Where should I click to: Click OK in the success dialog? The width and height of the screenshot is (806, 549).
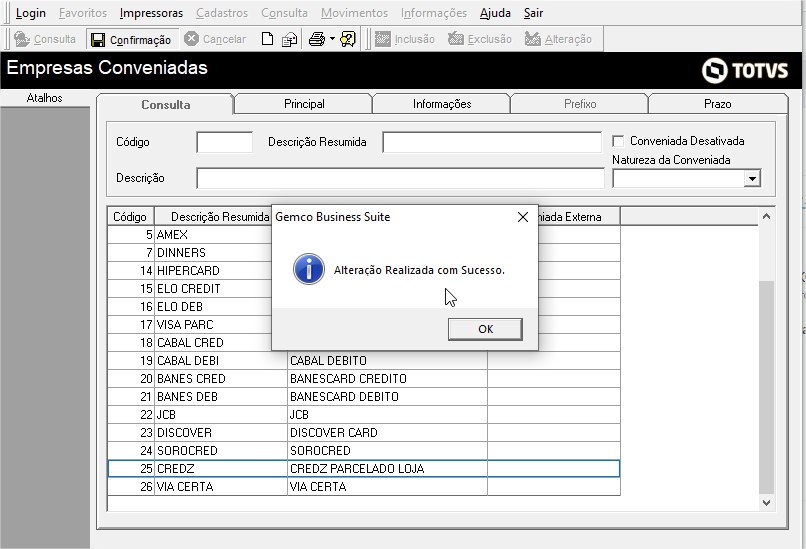click(x=485, y=329)
